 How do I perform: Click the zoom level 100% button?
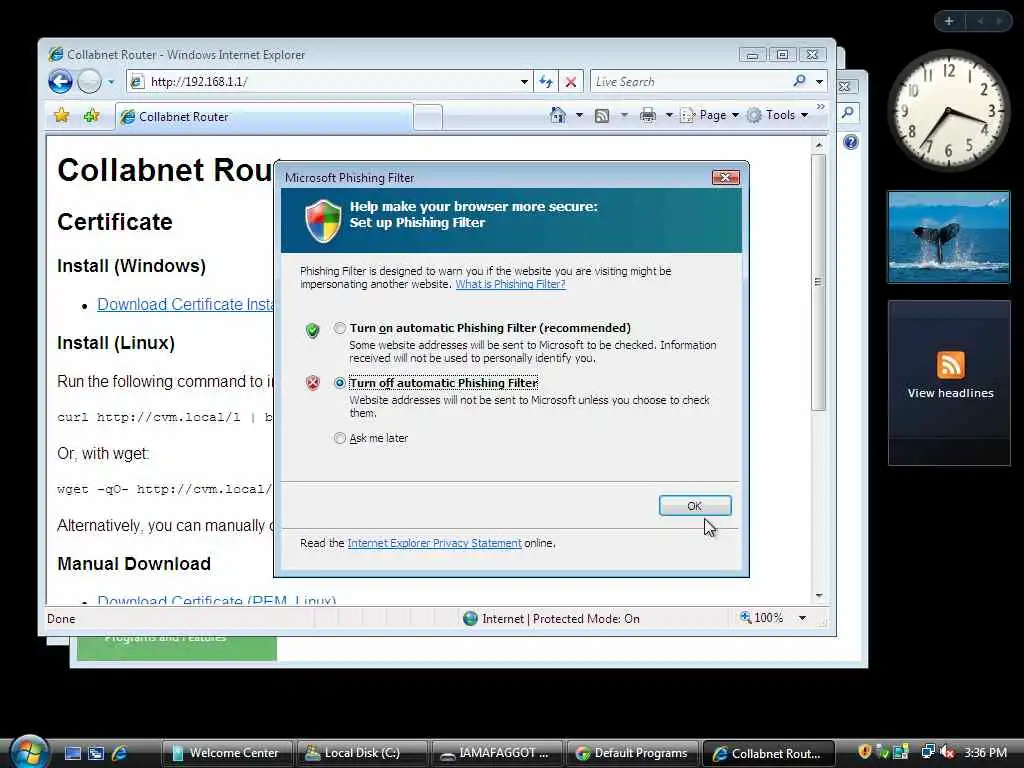point(761,618)
